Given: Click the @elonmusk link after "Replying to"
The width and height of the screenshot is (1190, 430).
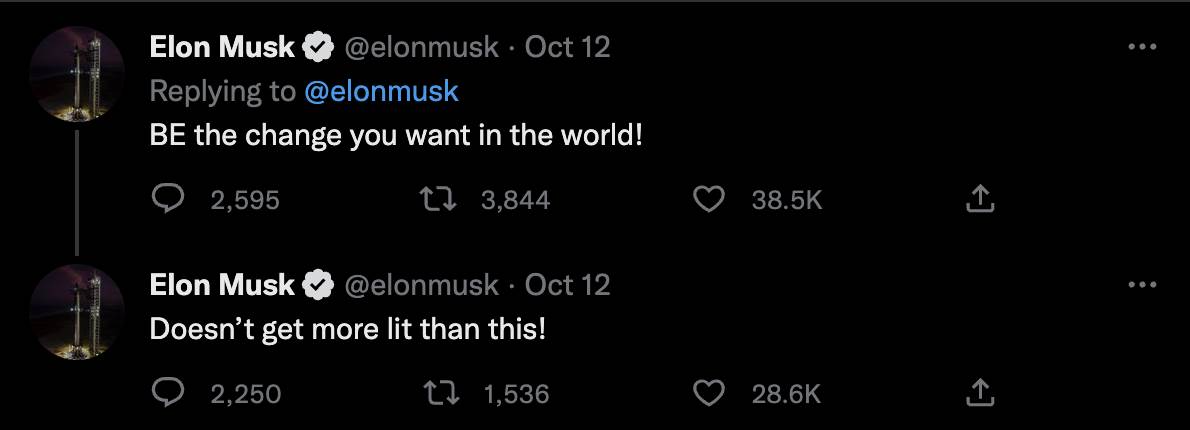Looking at the screenshot, I should [x=380, y=91].
